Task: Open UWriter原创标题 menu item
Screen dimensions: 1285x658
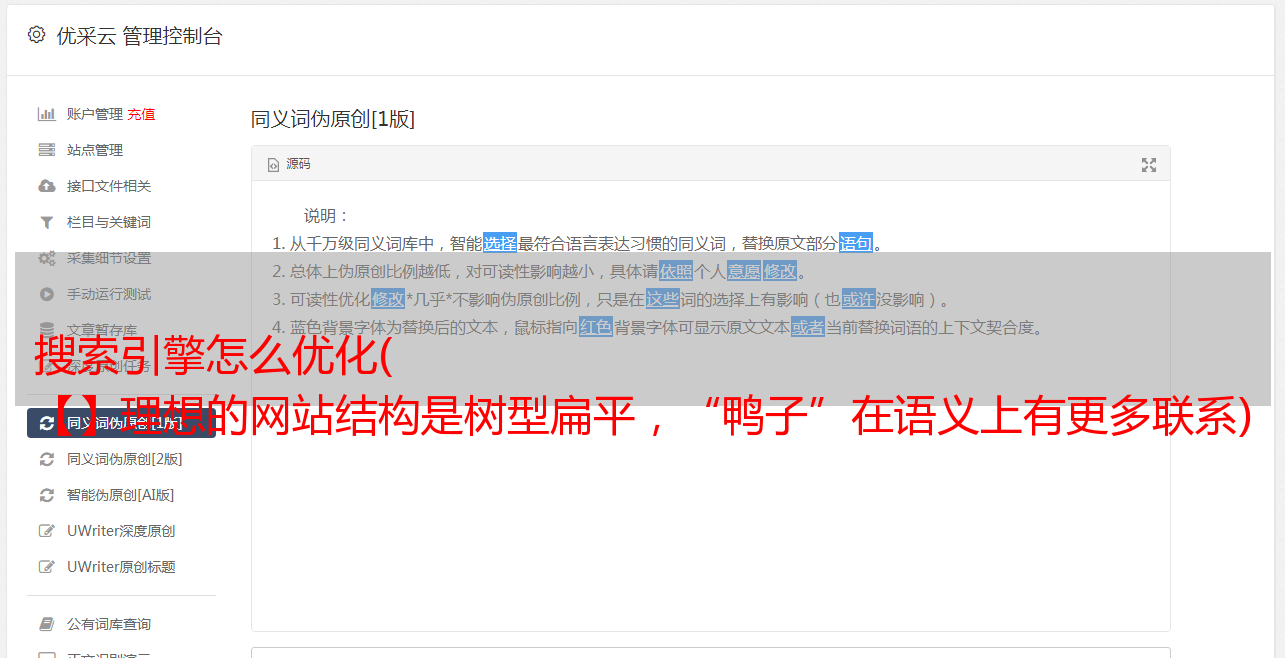Action: point(121,567)
